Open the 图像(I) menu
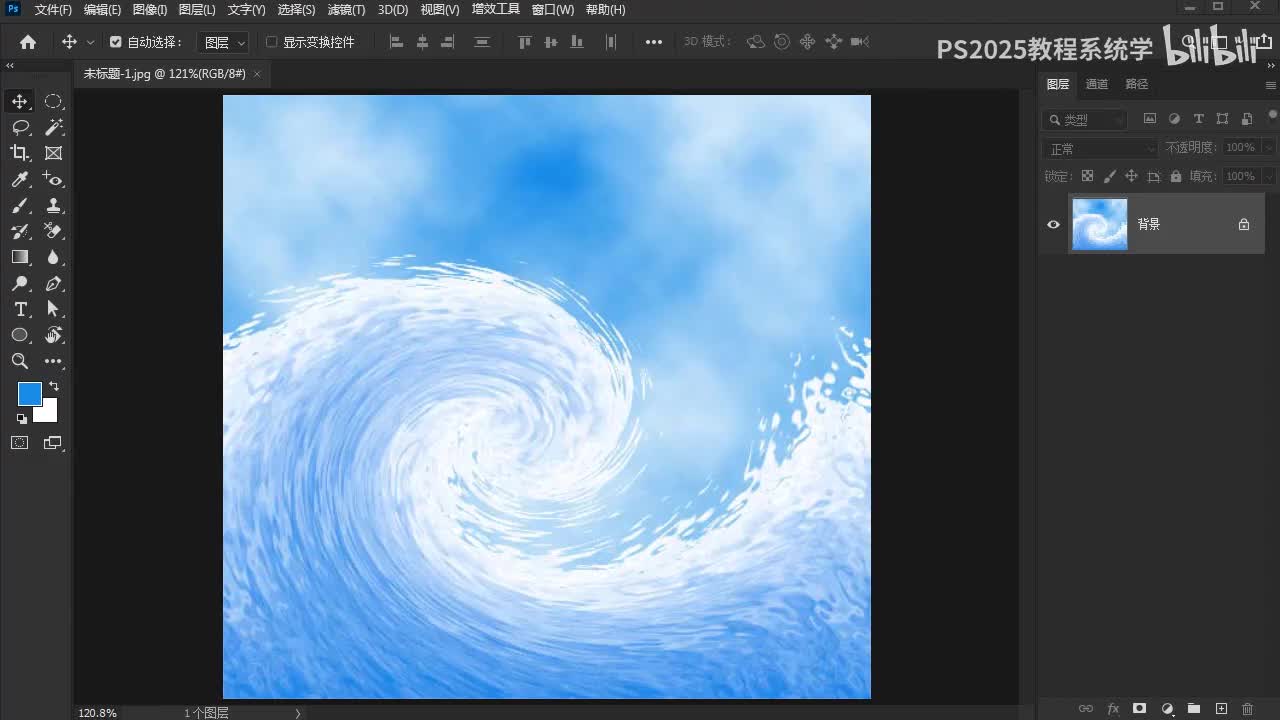Viewport: 1280px width, 720px height. (150, 10)
